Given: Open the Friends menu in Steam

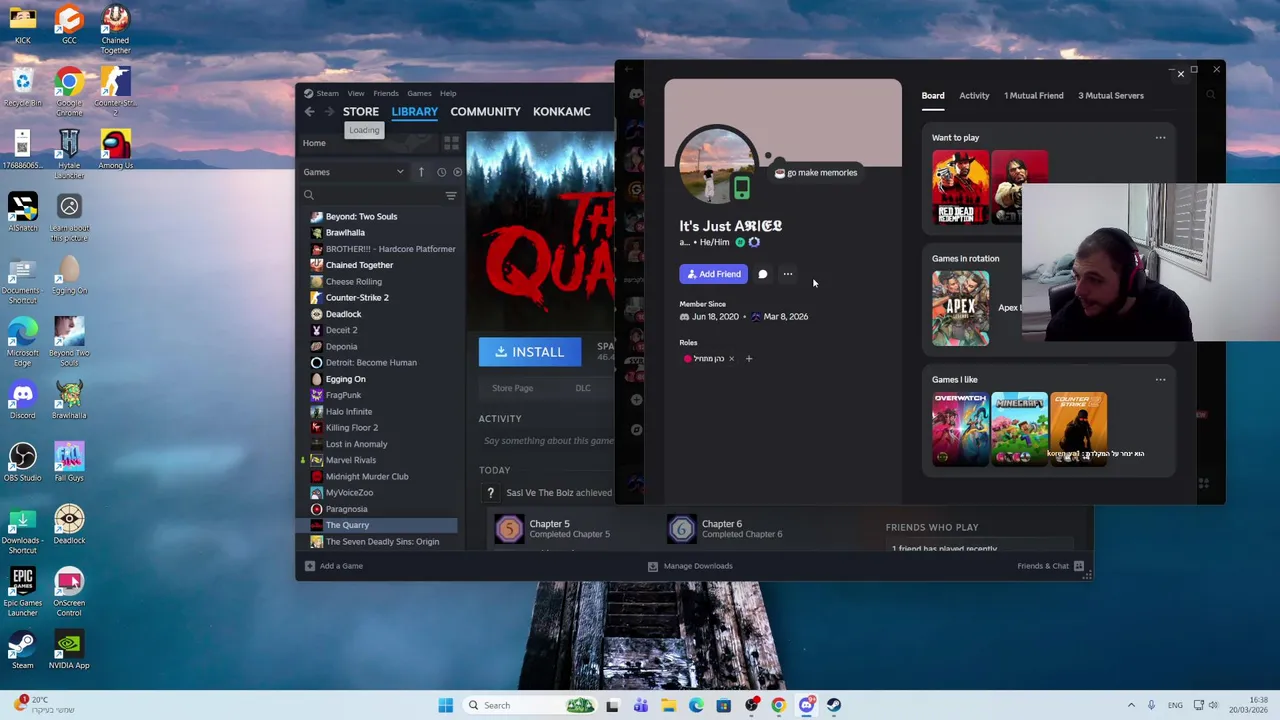Looking at the screenshot, I should click(386, 93).
